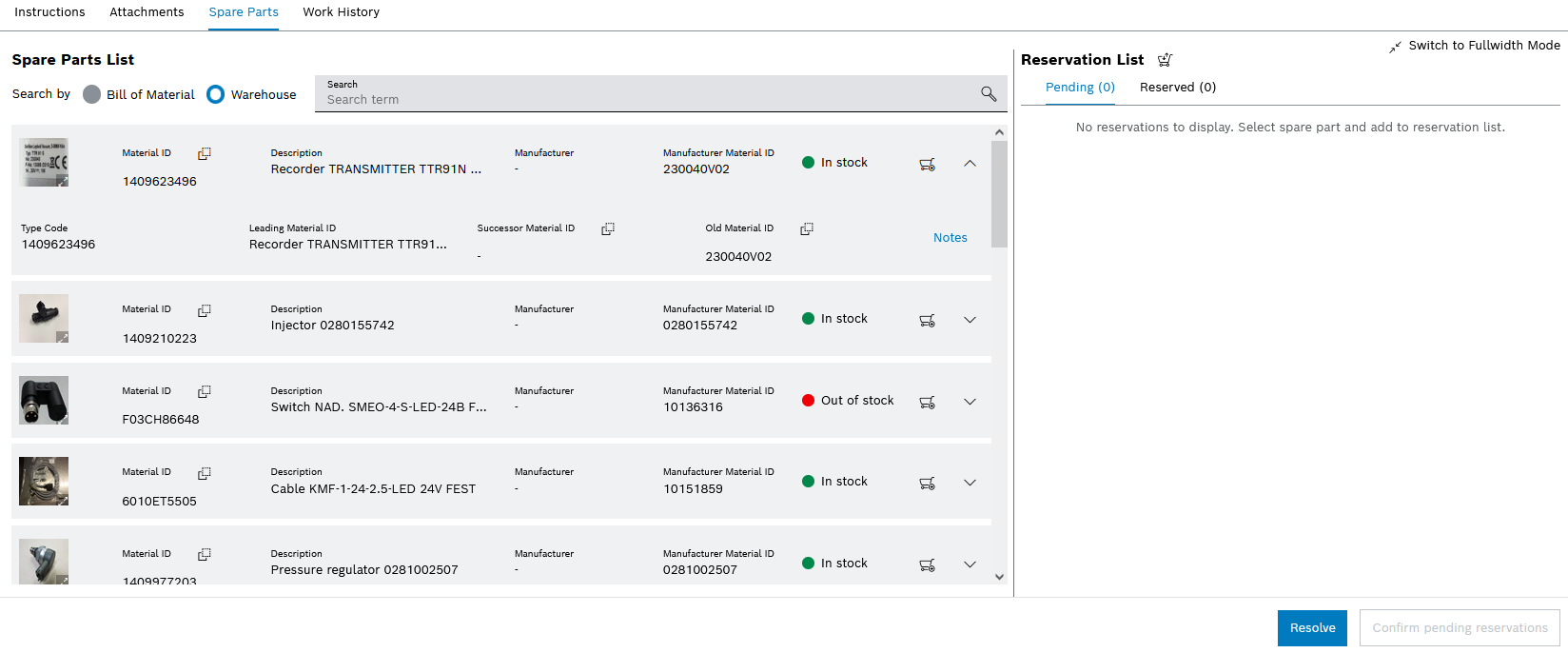The height and width of the screenshot is (653, 1568).
Task: Expand the Switch NAD. SMEO-4-S-LED row
Action: (x=970, y=402)
